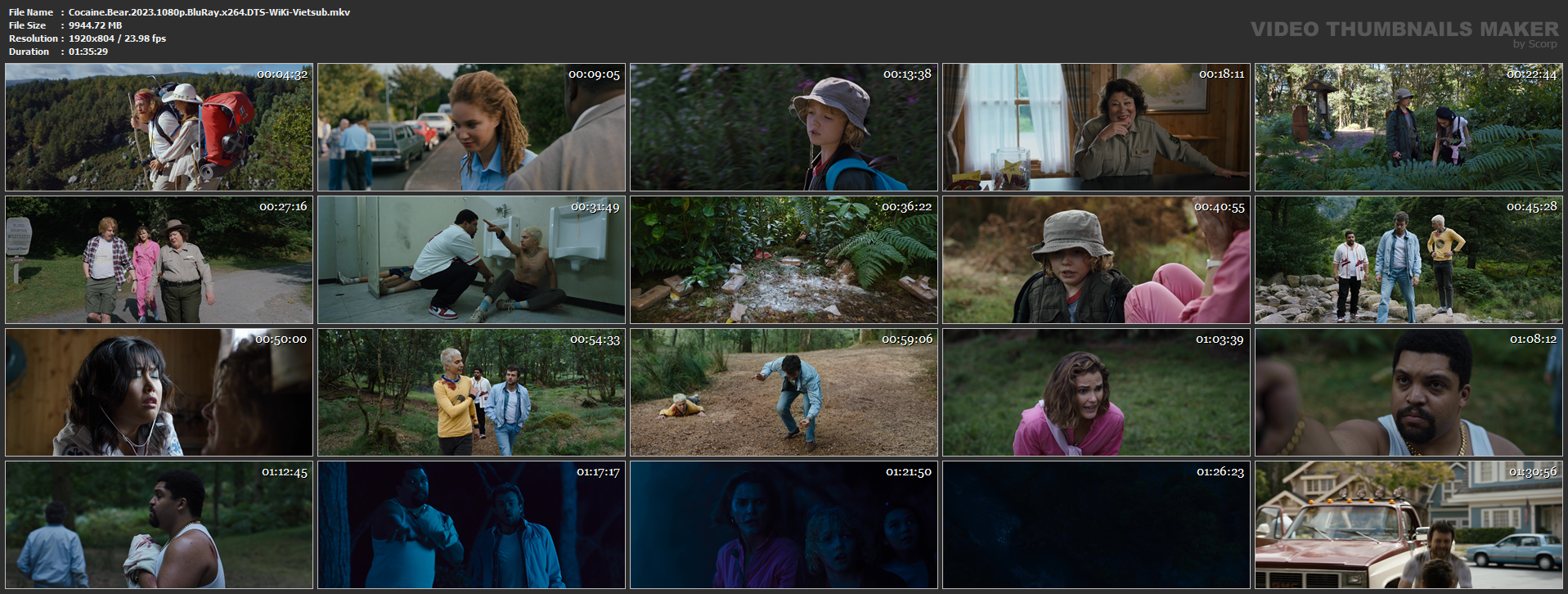Select the thumbnail stamped 00:04:32
Screen dimensions: 1568x594
159,128
